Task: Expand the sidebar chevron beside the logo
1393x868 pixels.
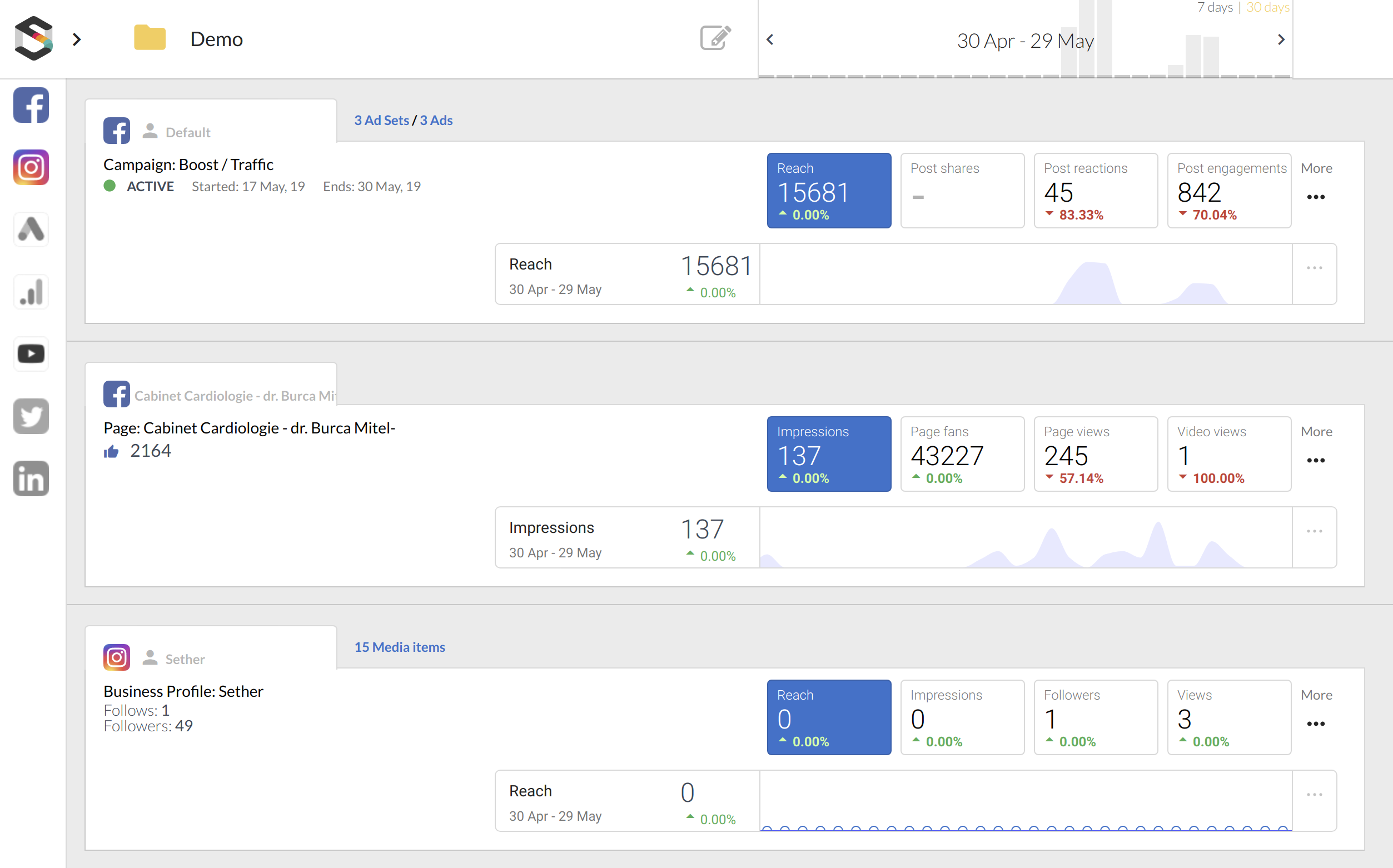Action: [77, 39]
